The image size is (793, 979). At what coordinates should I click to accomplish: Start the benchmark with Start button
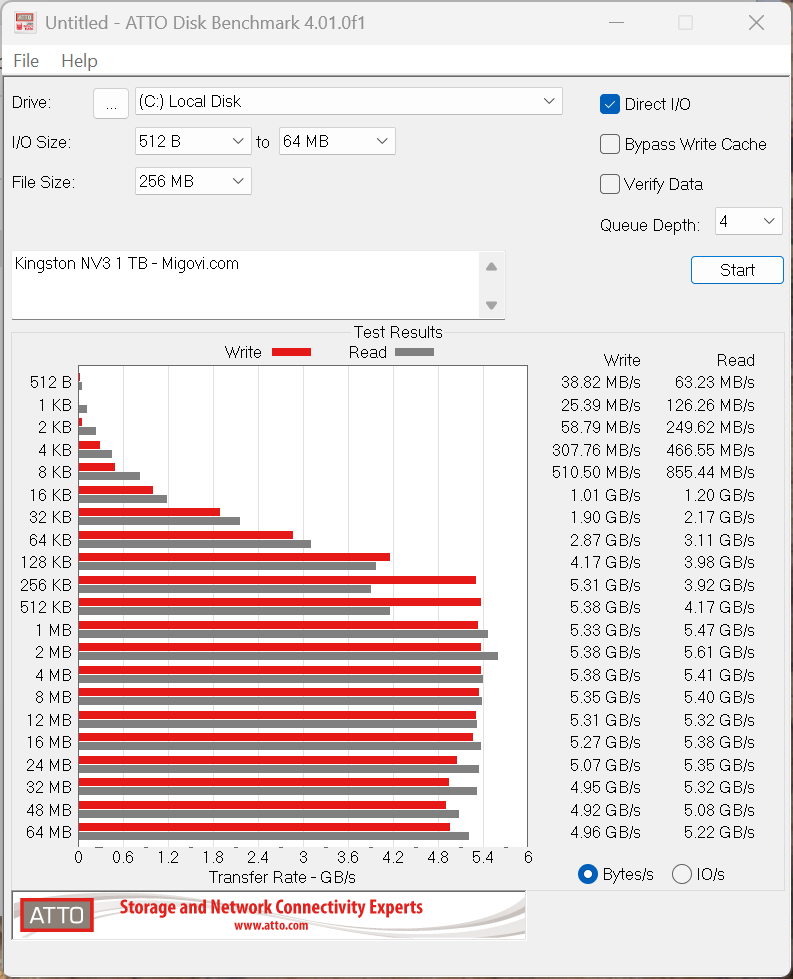(737, 270)
